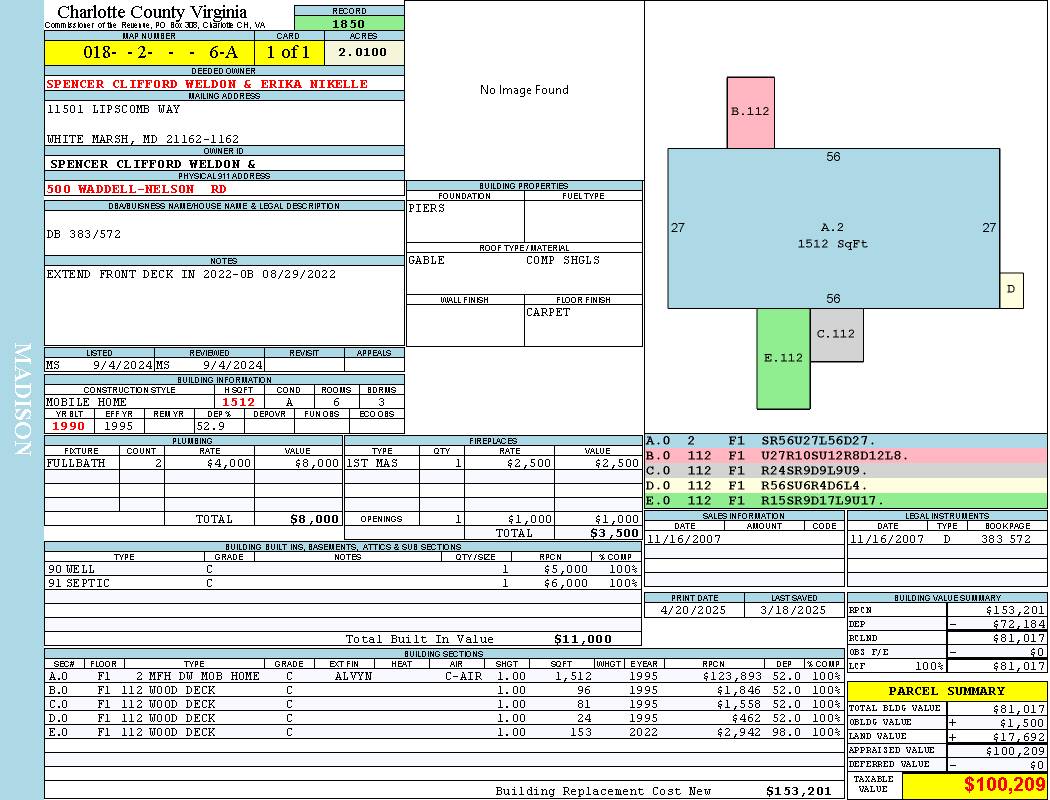
Task: Click LAND VALUE $17,692
Action: click(1018, 736)
